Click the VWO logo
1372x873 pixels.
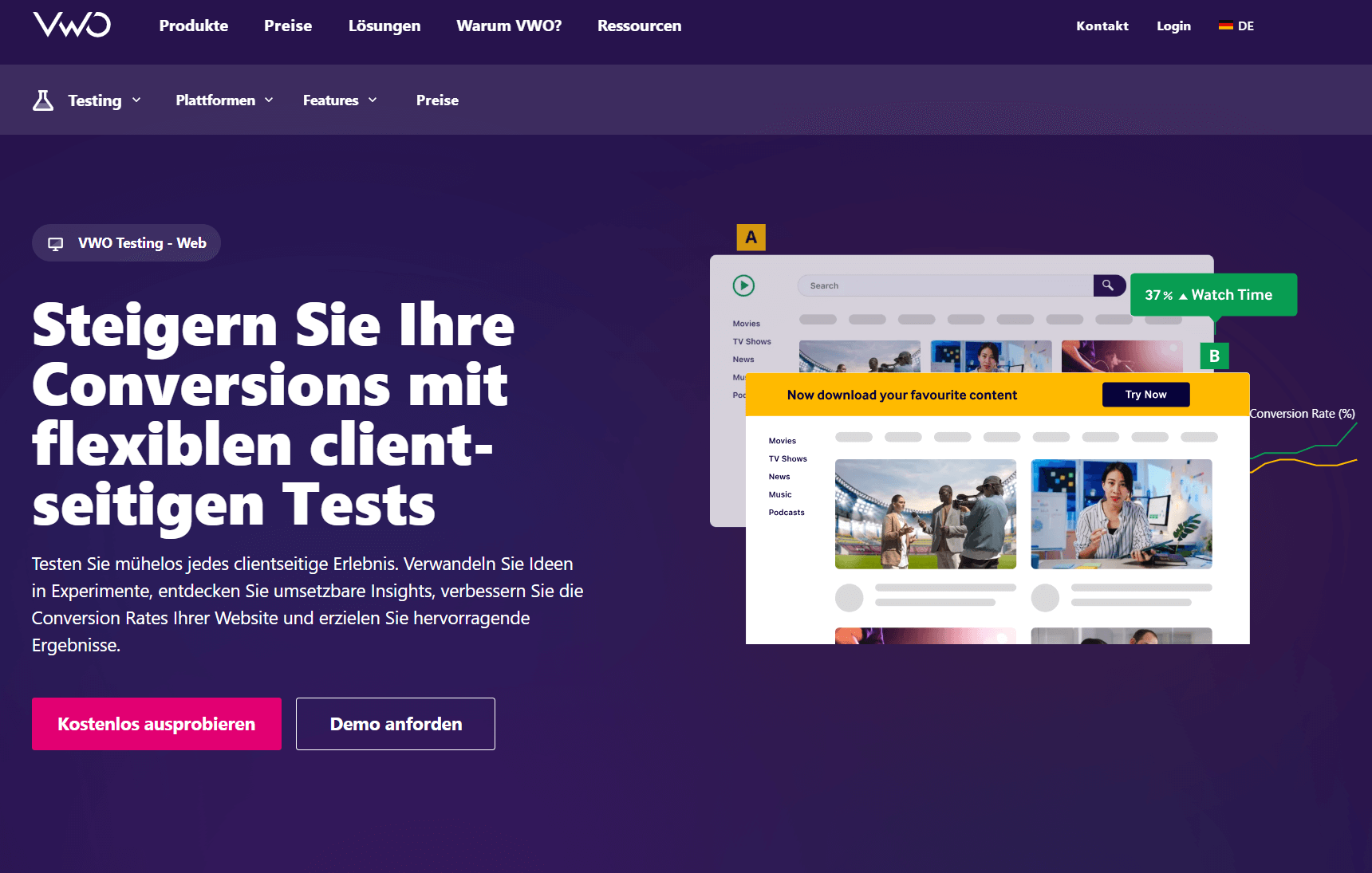72,25
